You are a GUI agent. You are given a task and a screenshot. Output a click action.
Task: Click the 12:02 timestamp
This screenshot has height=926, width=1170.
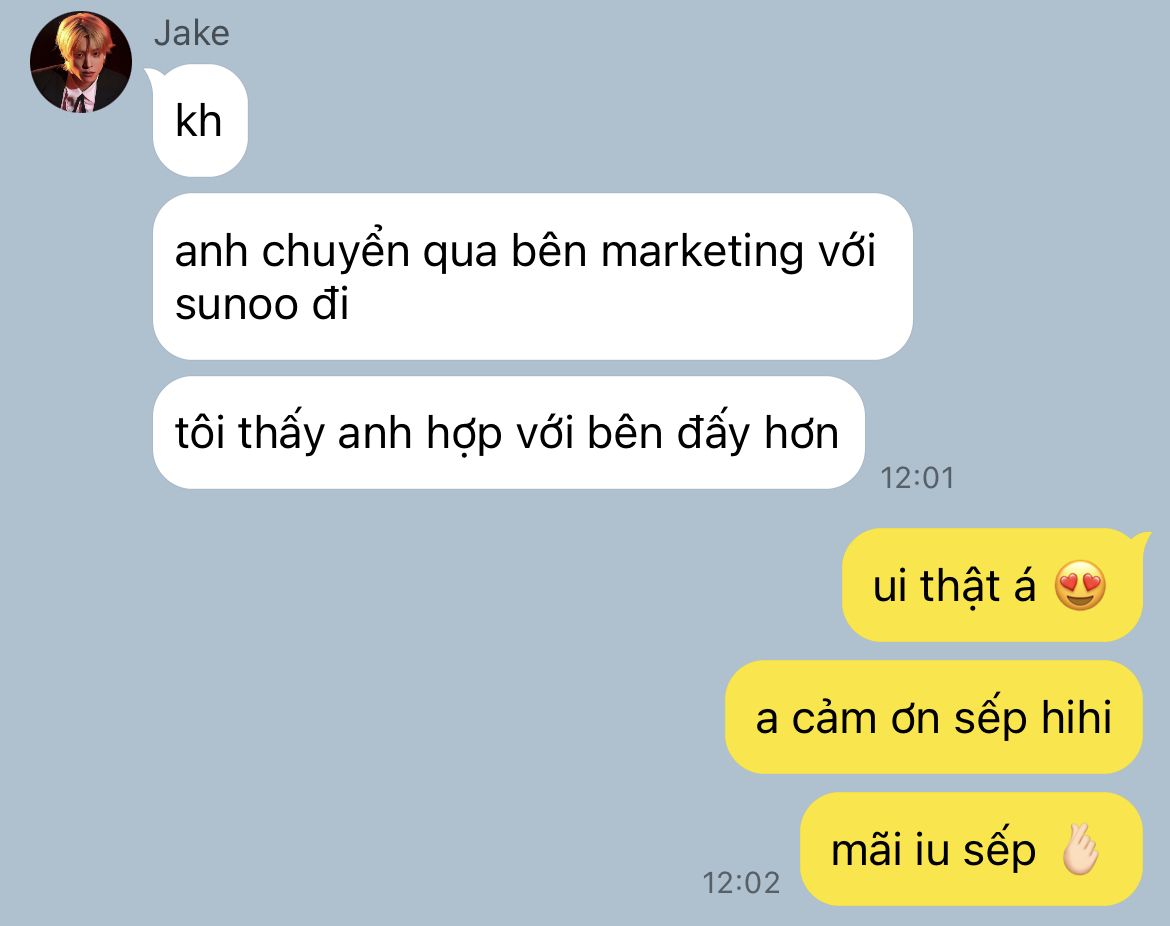pyautogui.click(x=741, y=883)
